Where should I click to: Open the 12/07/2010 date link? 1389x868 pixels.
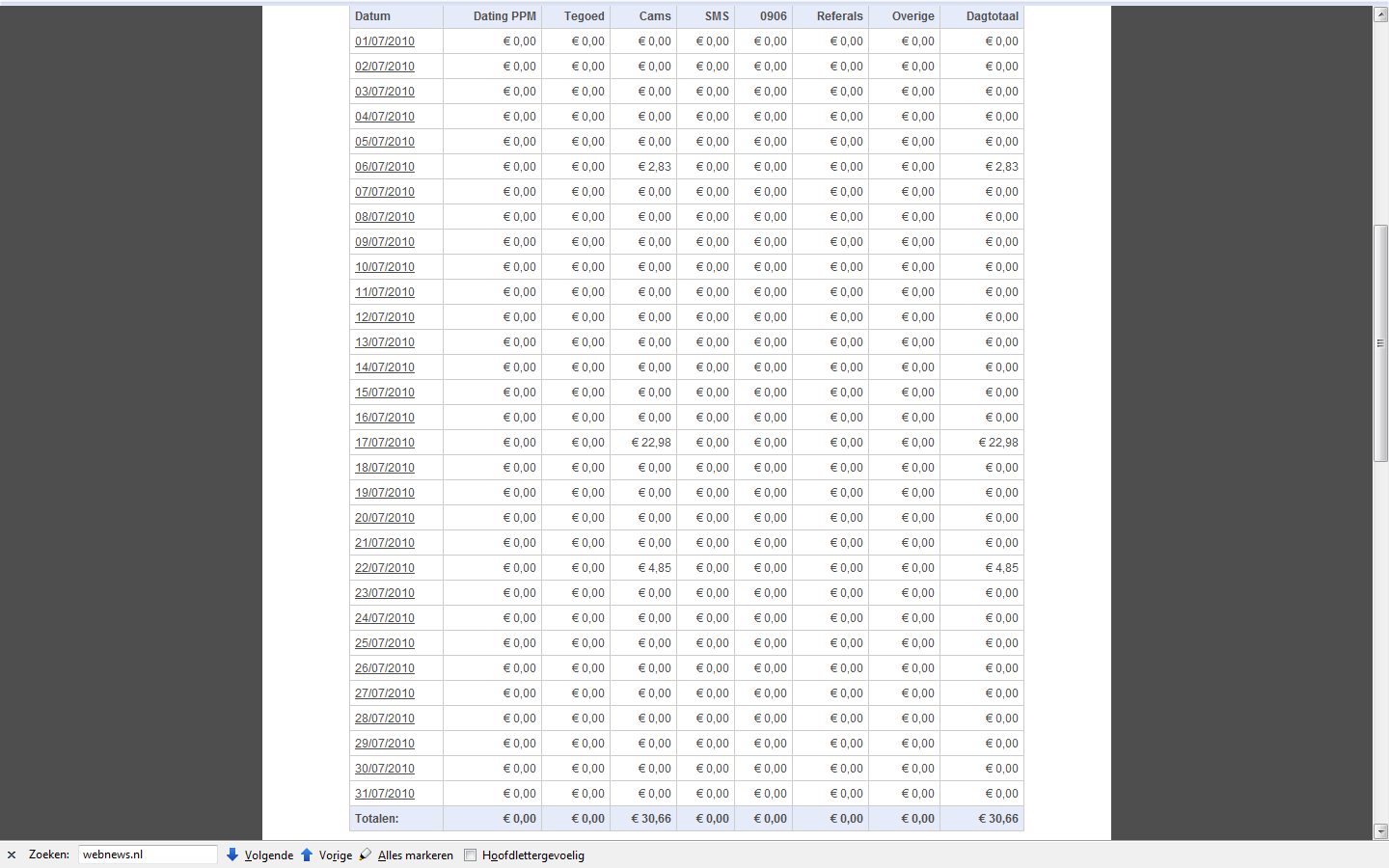tap(385, 317)
